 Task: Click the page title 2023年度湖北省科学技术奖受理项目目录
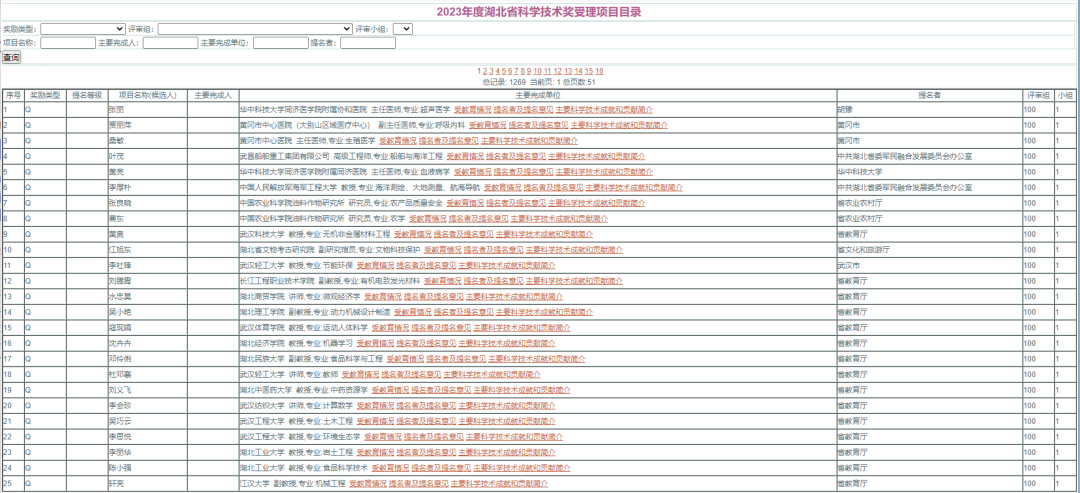[x=539, y=12]
